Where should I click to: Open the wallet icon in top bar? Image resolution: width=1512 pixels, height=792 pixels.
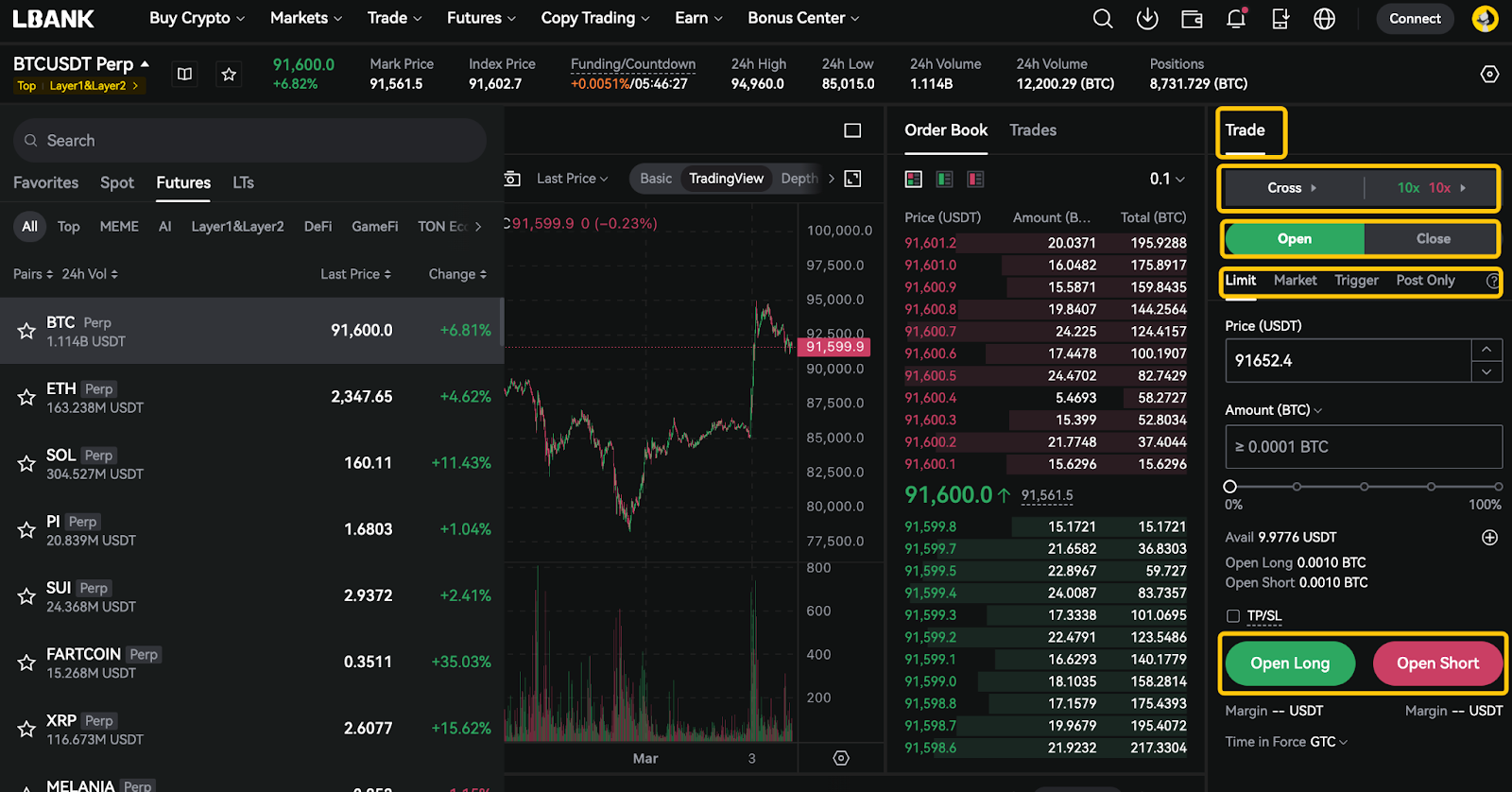point(1192,19)
